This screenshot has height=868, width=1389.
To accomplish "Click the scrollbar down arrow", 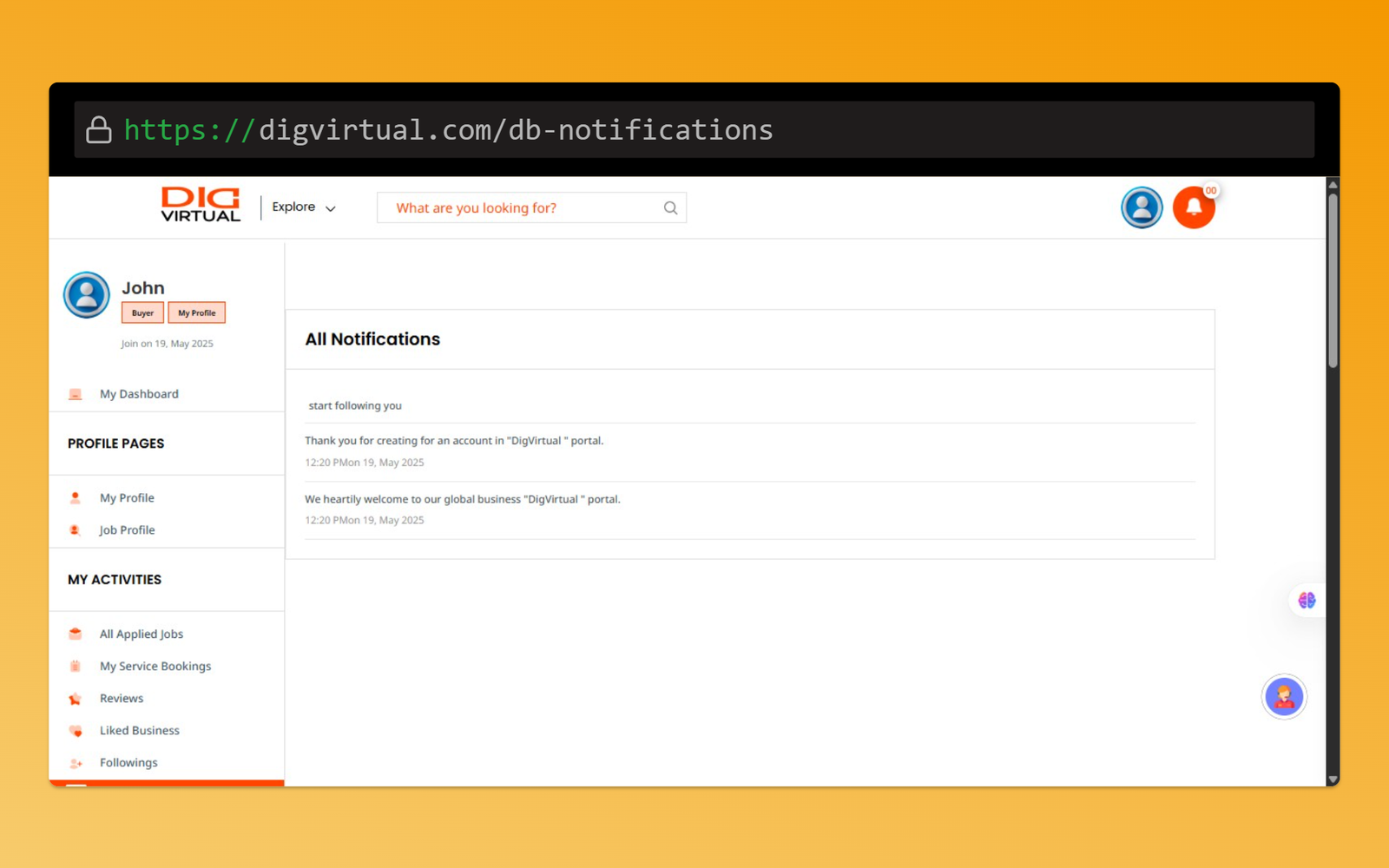I will click(1333, 779).
